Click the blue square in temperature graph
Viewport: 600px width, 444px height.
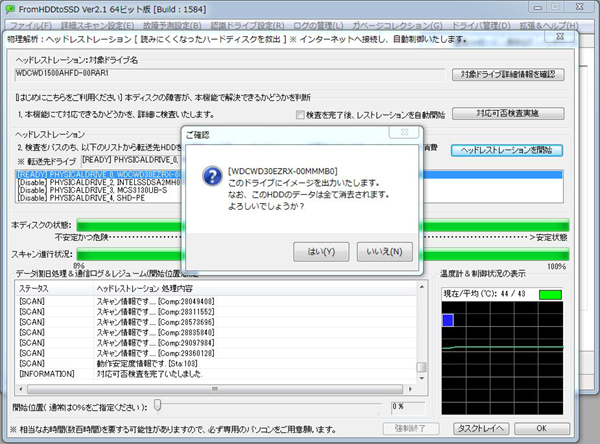coord(448,320)
